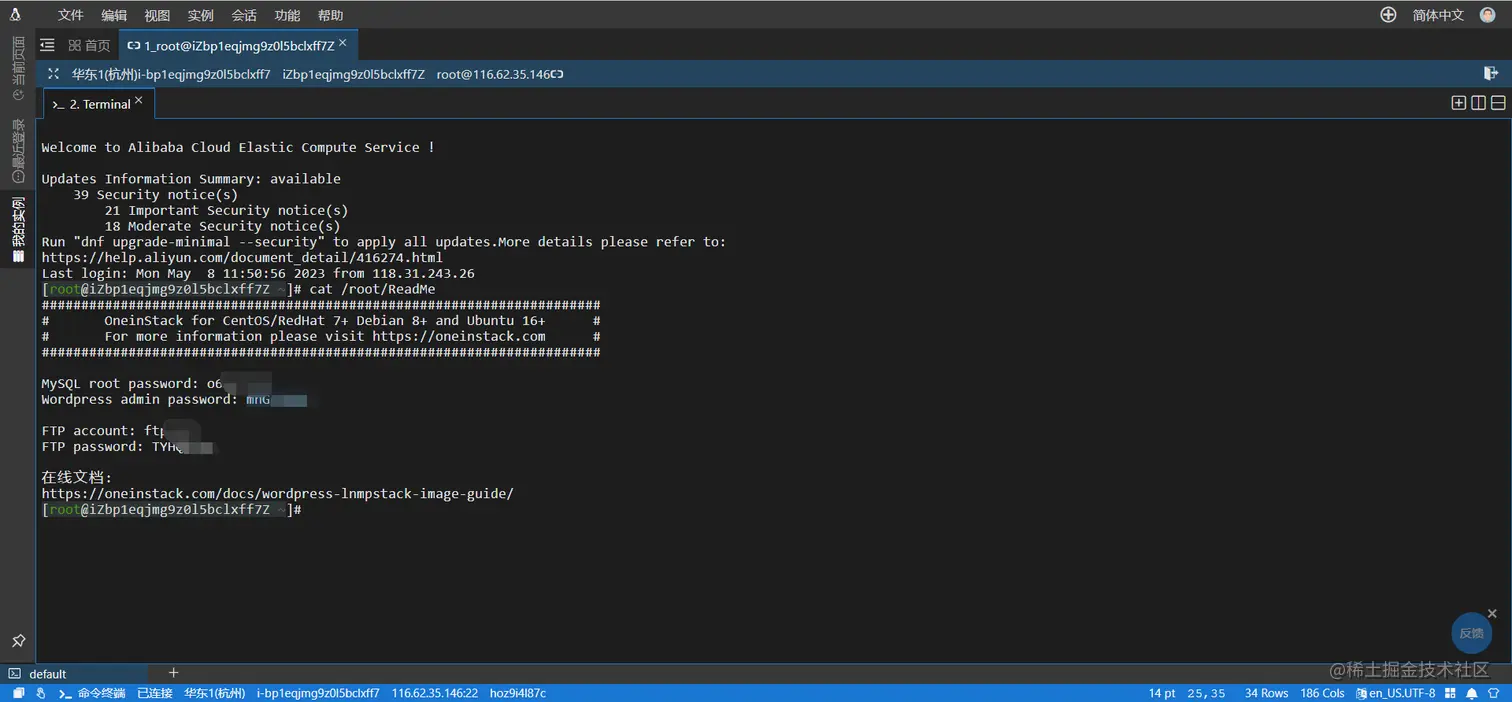Click 华东1(杭州) region in status bar
Image resolution: width=1512 pixels, height=702 pixels.
[x=215, y=693]
